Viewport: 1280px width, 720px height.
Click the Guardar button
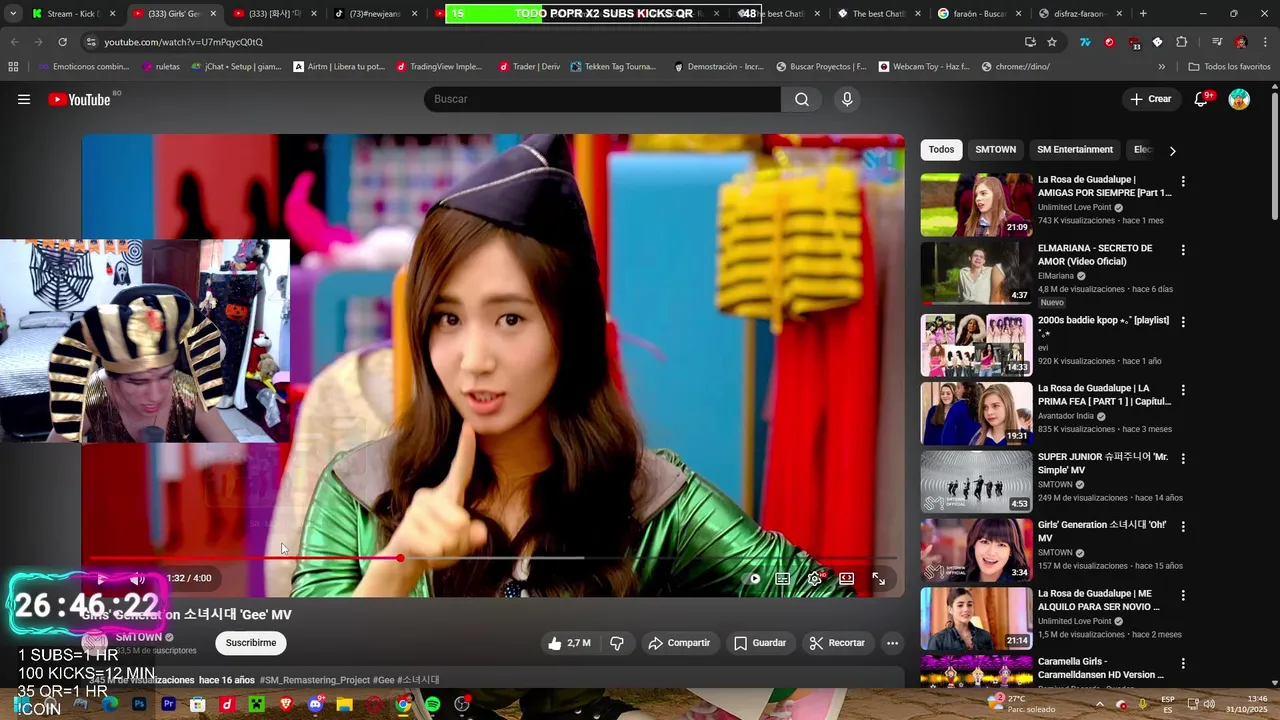[x=759, y=643]
